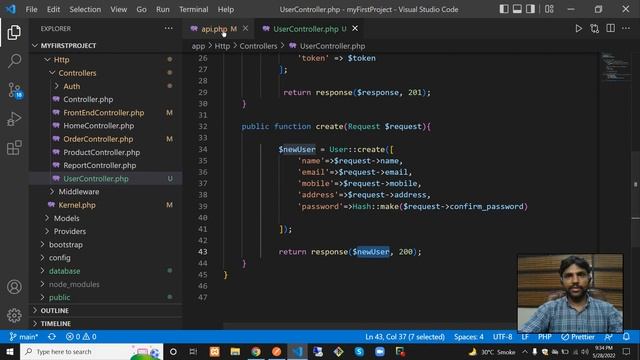Image resolution: width=640 pixels, height=360 pixels.
Task: Open notifications bell in status bar
Action: 626,337
